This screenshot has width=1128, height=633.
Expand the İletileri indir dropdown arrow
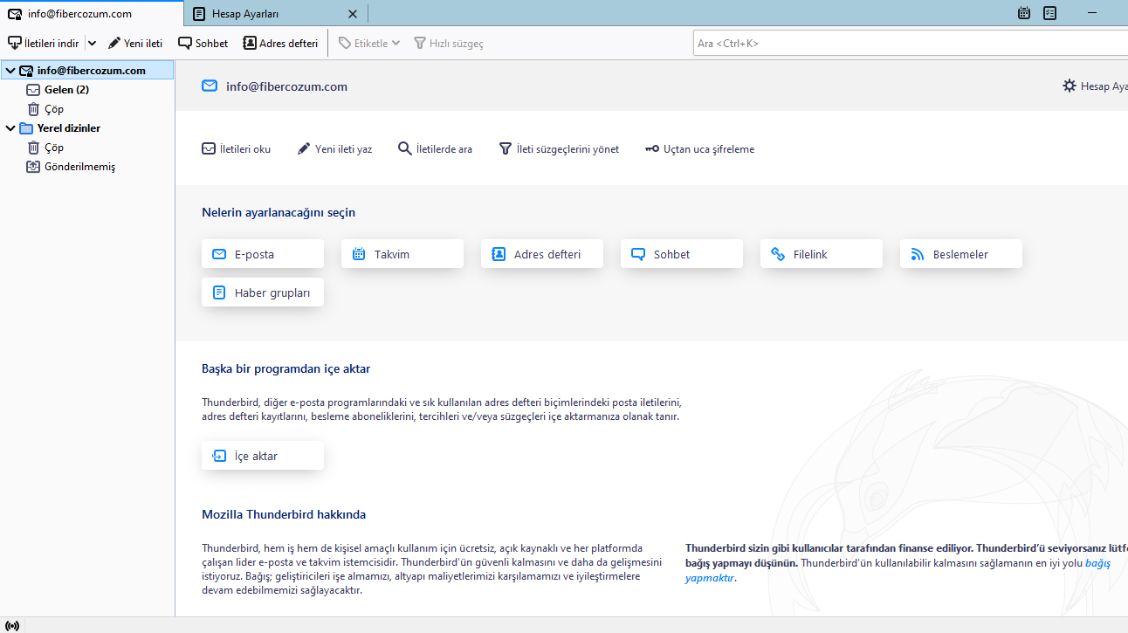click(x=92, y=43)
